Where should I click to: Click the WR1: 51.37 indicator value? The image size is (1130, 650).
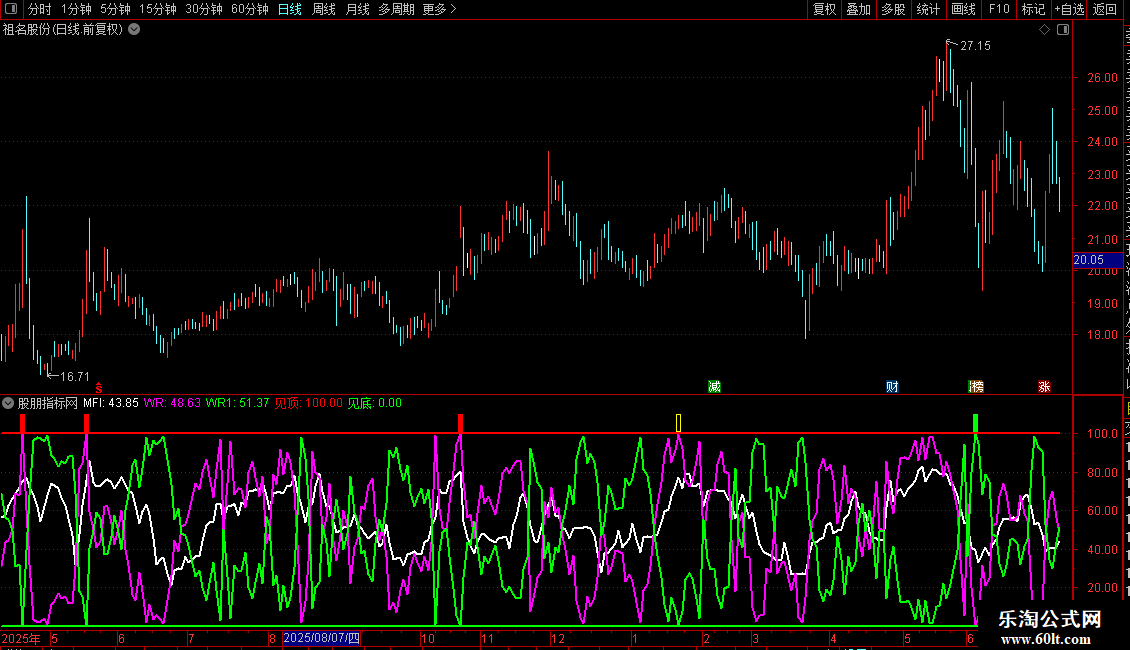click(x=237, y=403)
